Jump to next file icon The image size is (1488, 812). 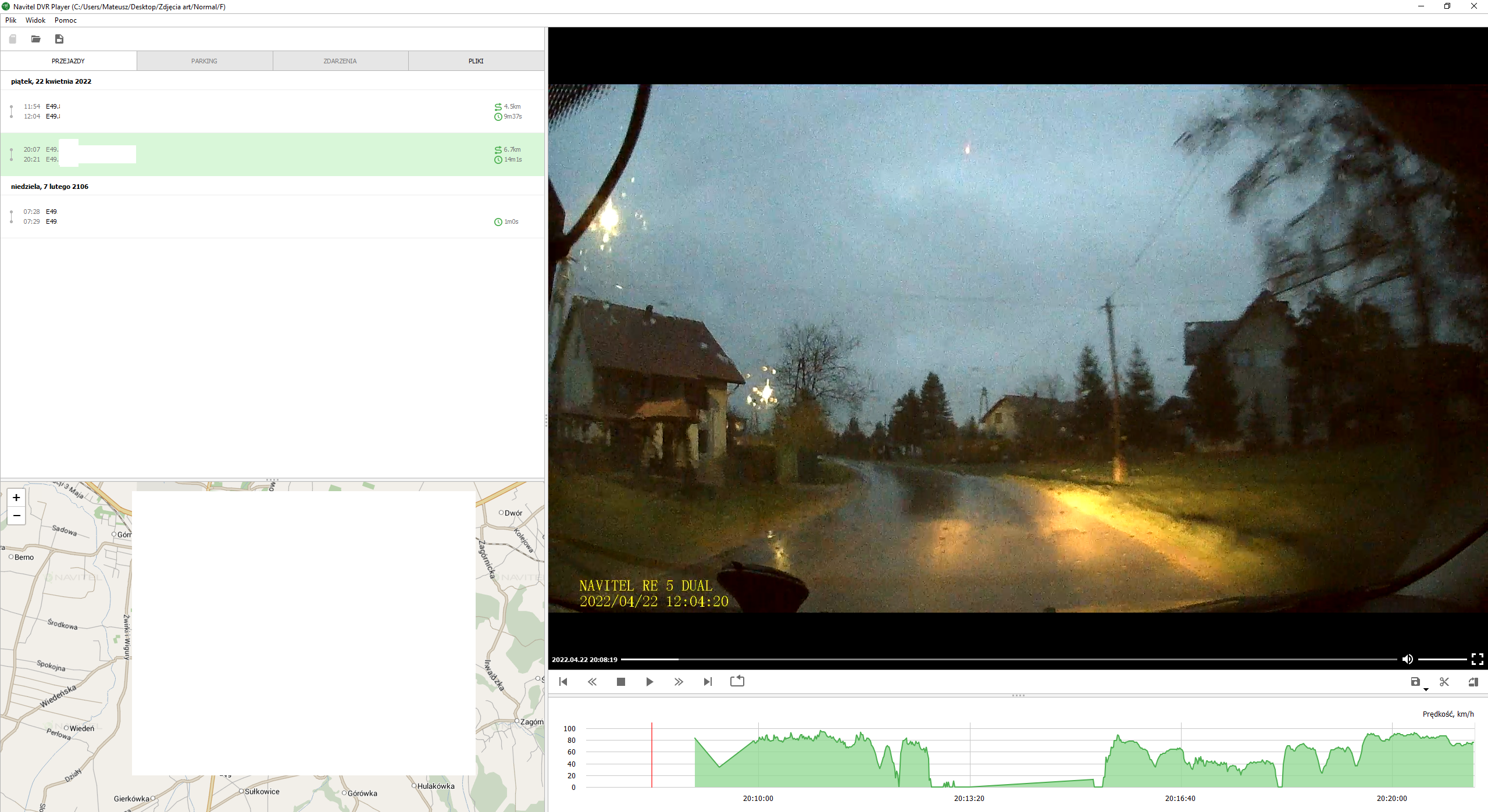(x=708, y=682)
